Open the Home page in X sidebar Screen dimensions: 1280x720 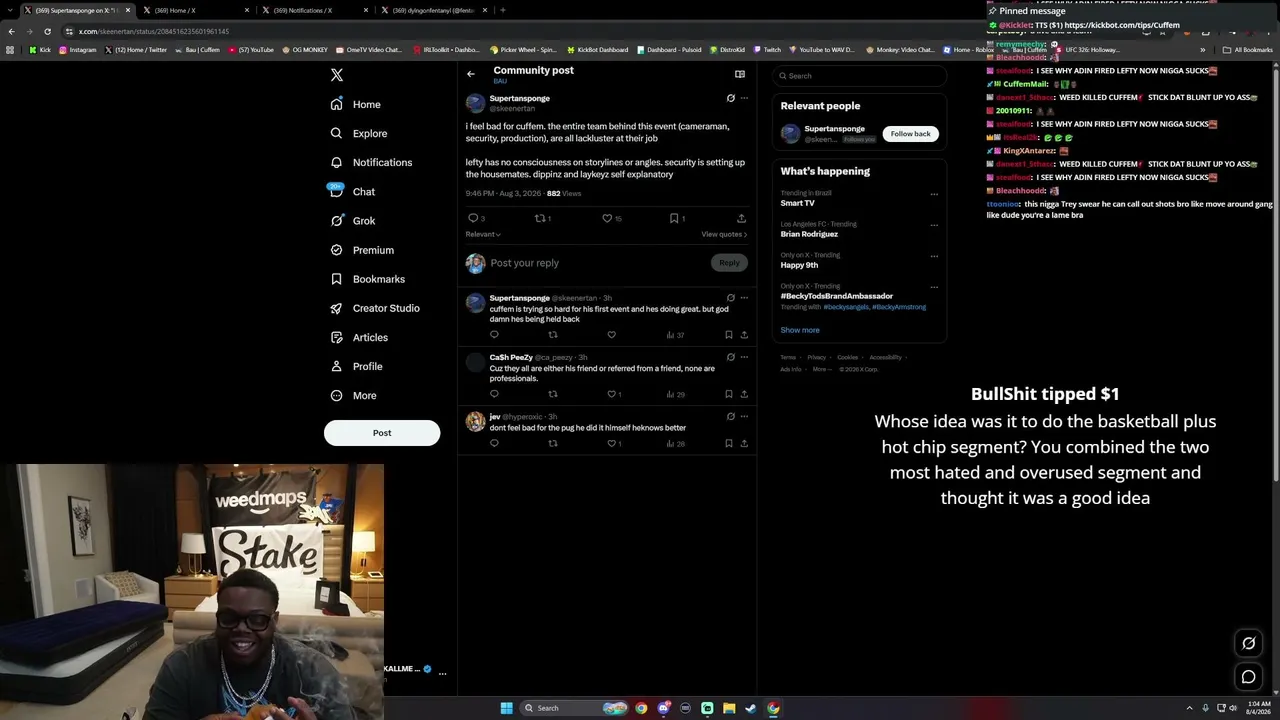coord(356,104)
